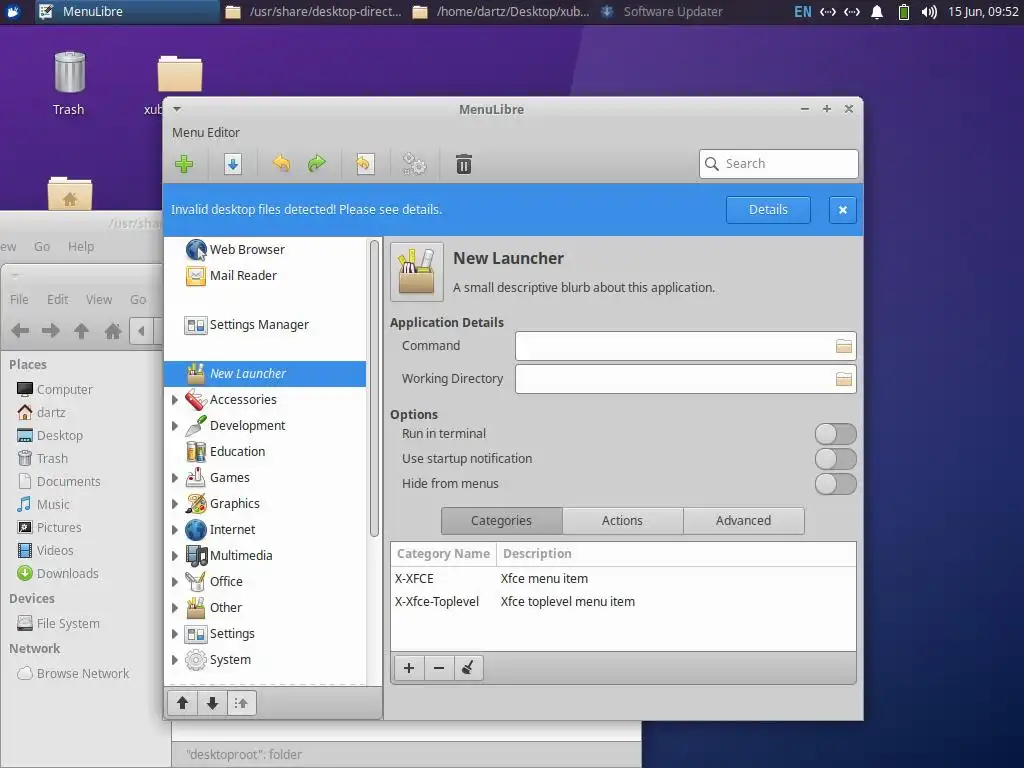The width and height of the screenshot is (1024, 768).
Task: Expand the Other category
Action: pos(174,607)
